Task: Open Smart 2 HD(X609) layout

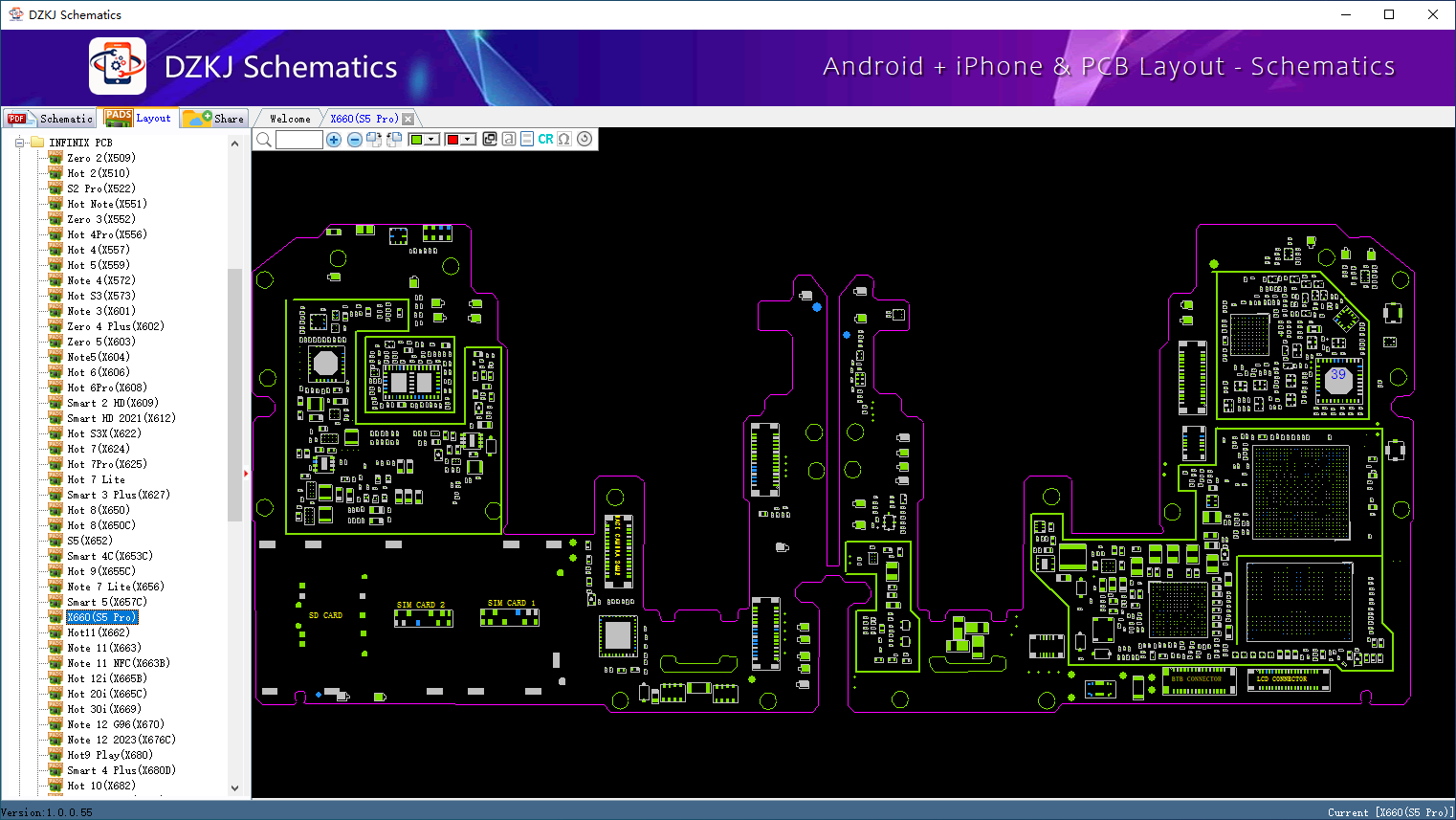Action: point(113,403)
